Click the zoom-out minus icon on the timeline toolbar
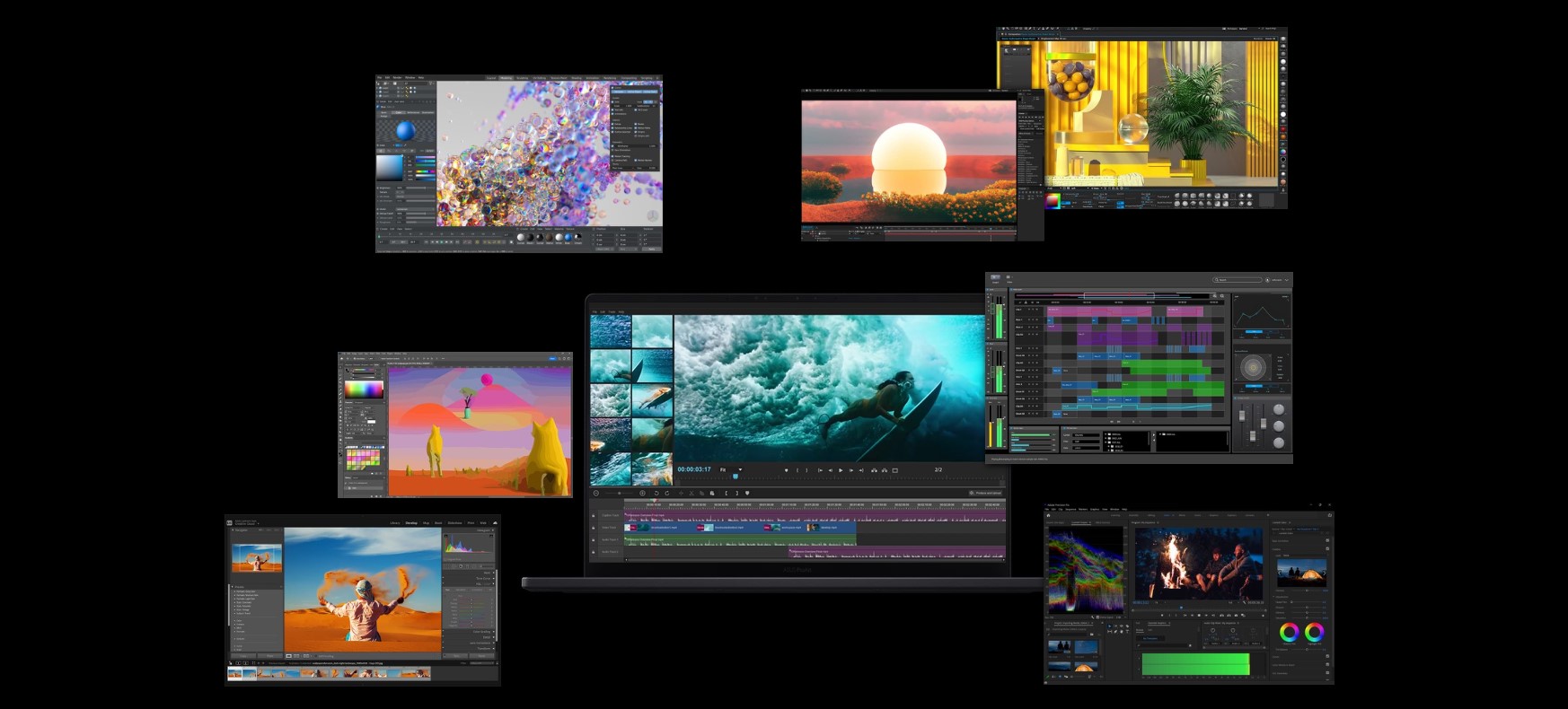 596,493
